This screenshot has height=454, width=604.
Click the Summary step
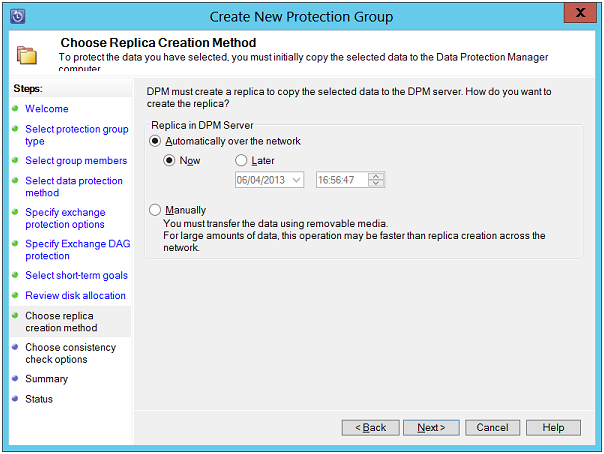(x=46, y=379)
